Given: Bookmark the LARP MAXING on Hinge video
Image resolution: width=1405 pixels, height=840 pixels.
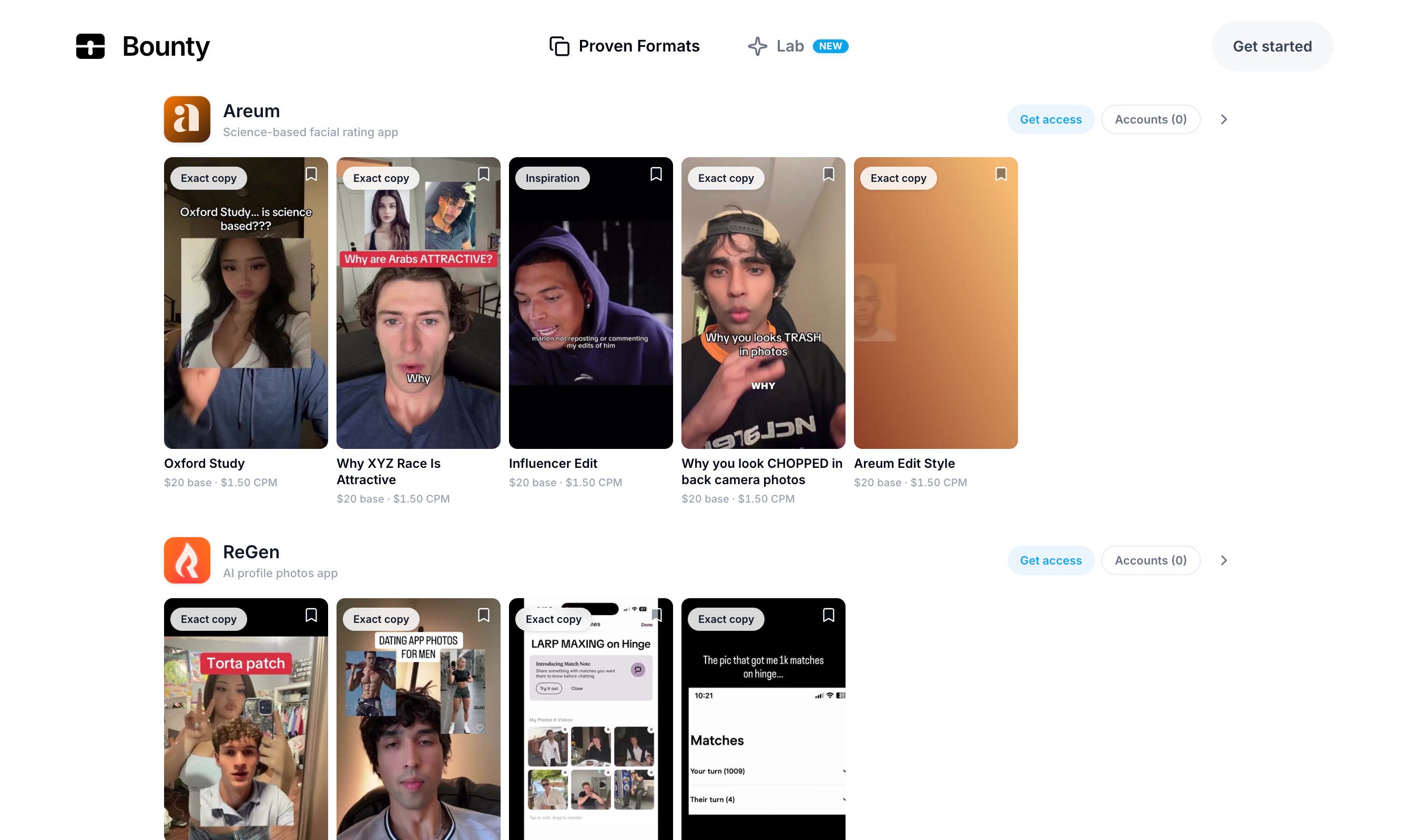Looking at the screenshot, I should pos(656,616).
